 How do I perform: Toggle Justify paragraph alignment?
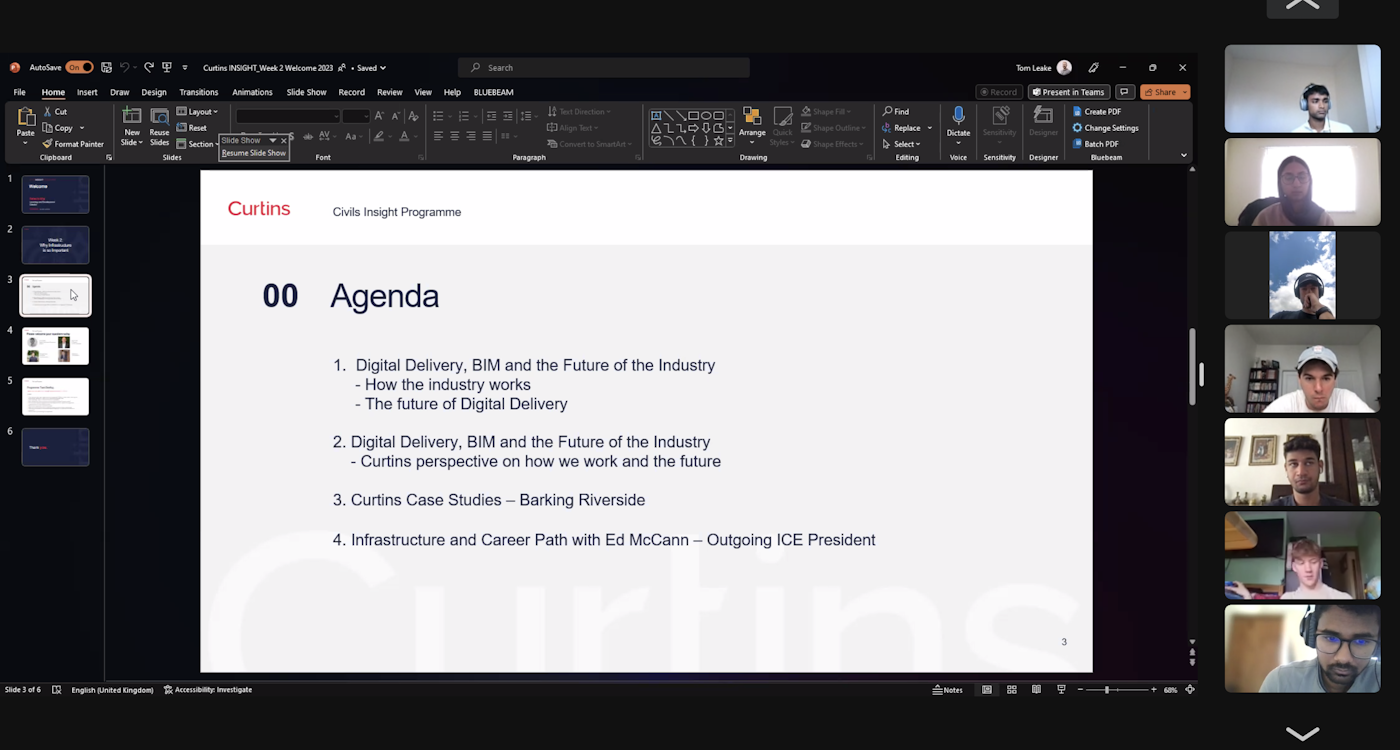click(x=487, y=136)
